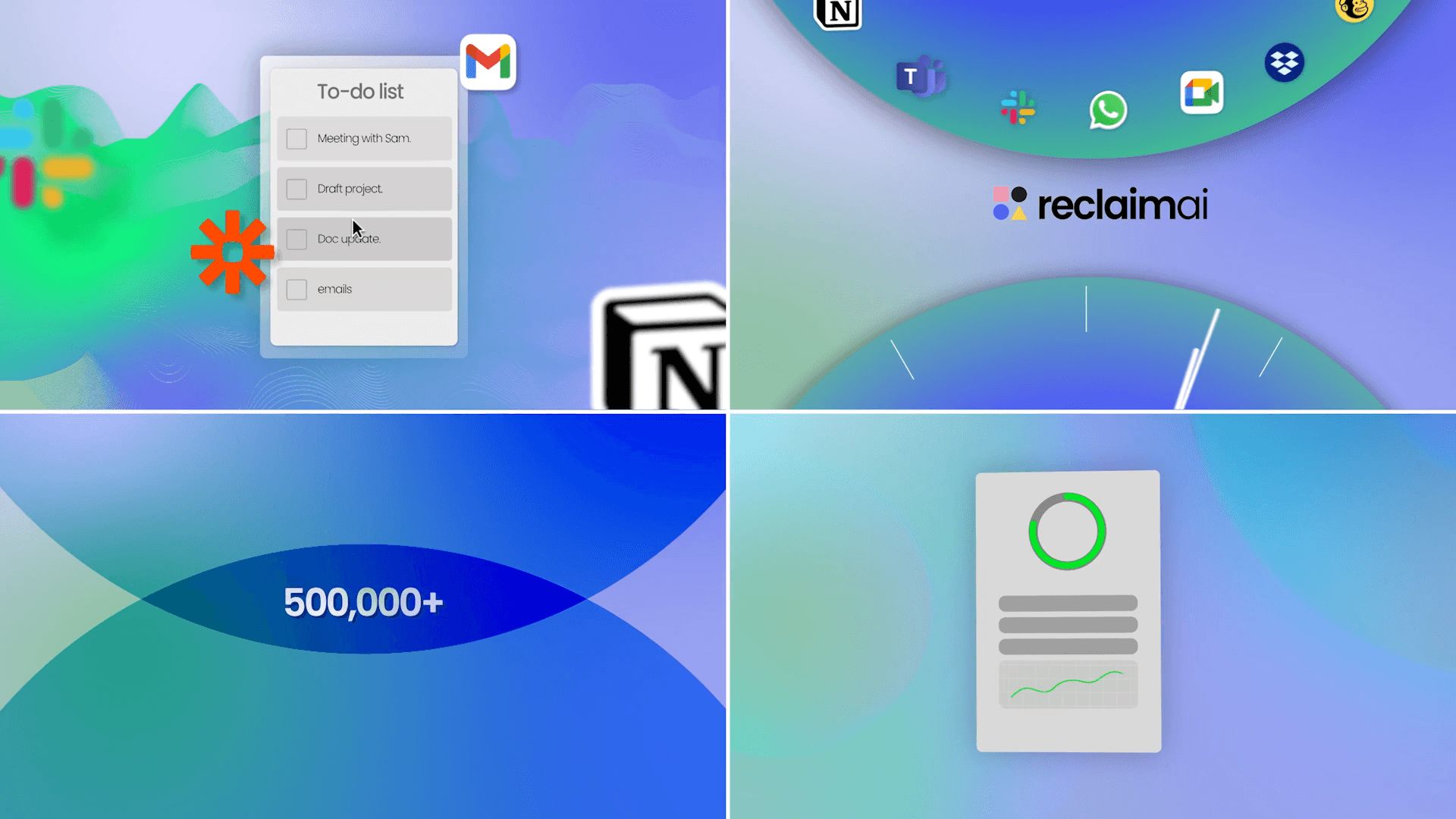Viewport: 1456px width, 819px height.
Task: Click the Google Meet icon
Action: (x=1201, y=93)
